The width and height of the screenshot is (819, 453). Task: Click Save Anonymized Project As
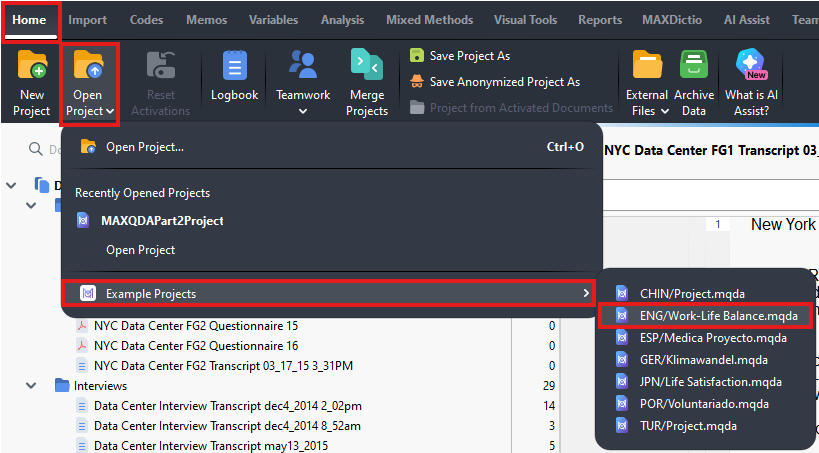pos(495,82)
